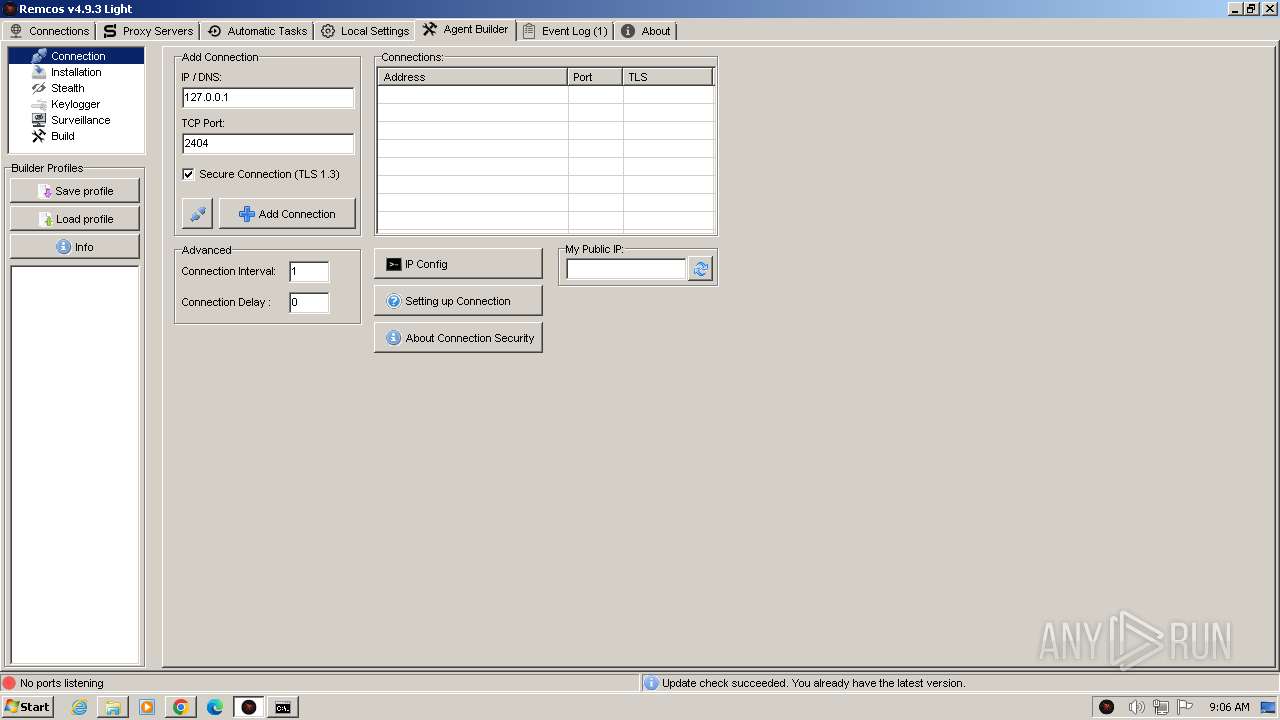Select Installation in the builder list
Screen dimensions: 1280x720
[x=76, y=72]
